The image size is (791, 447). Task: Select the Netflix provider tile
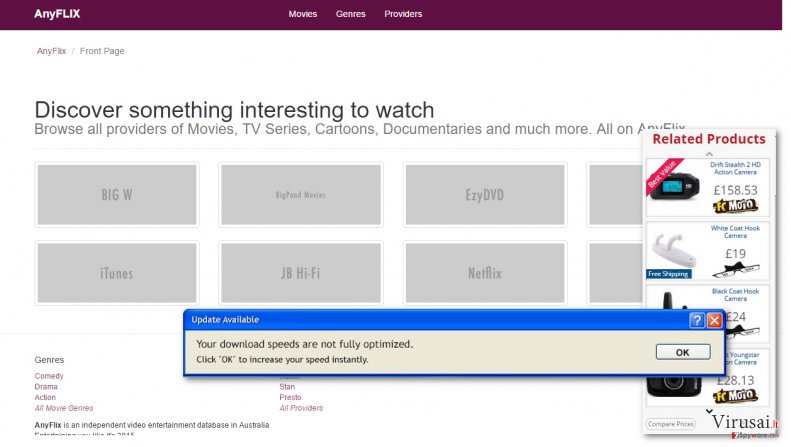point(485,273)
